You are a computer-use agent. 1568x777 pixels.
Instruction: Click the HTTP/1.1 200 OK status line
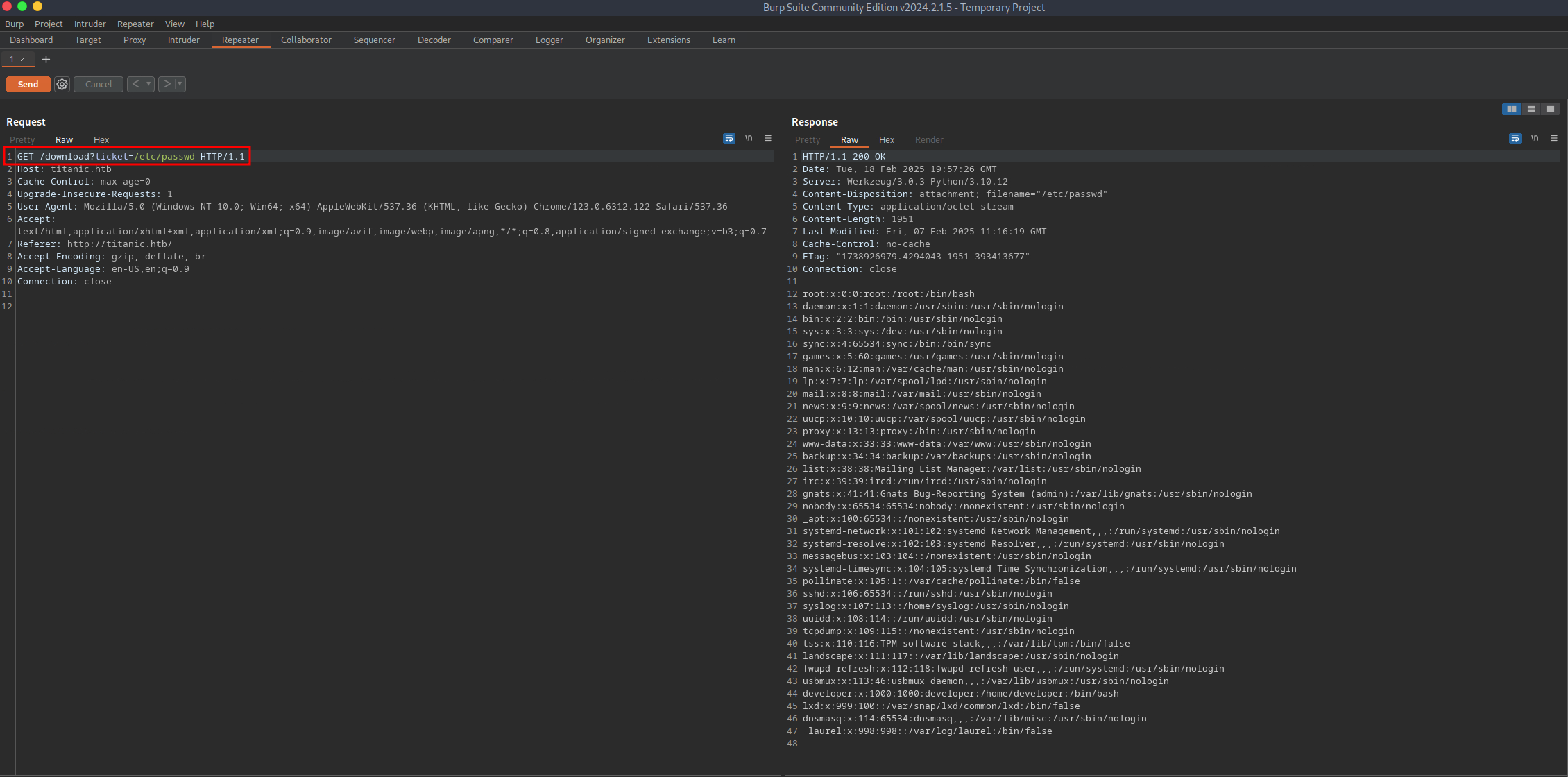point(844,156)
